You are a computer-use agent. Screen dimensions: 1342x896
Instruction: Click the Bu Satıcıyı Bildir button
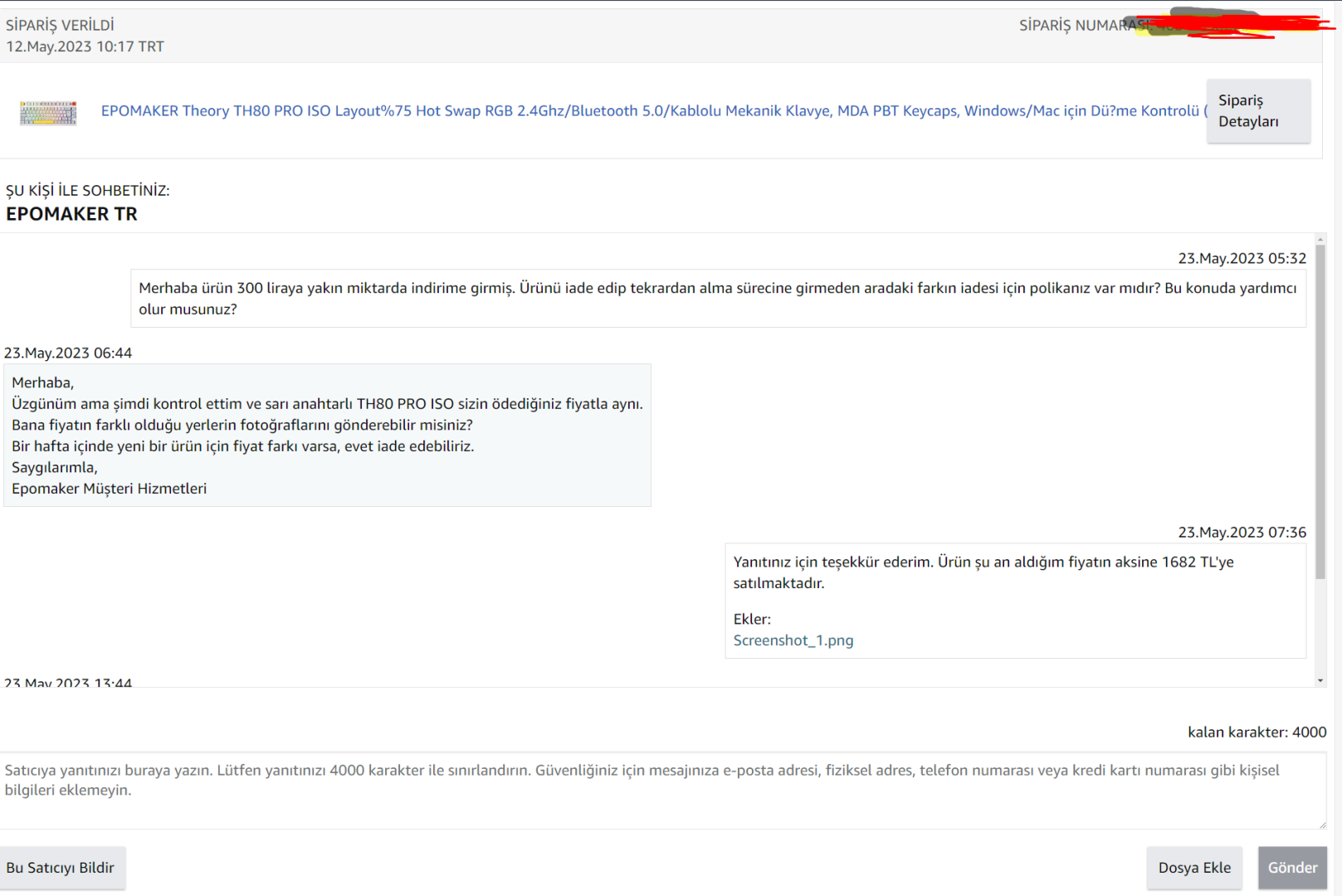61,868
